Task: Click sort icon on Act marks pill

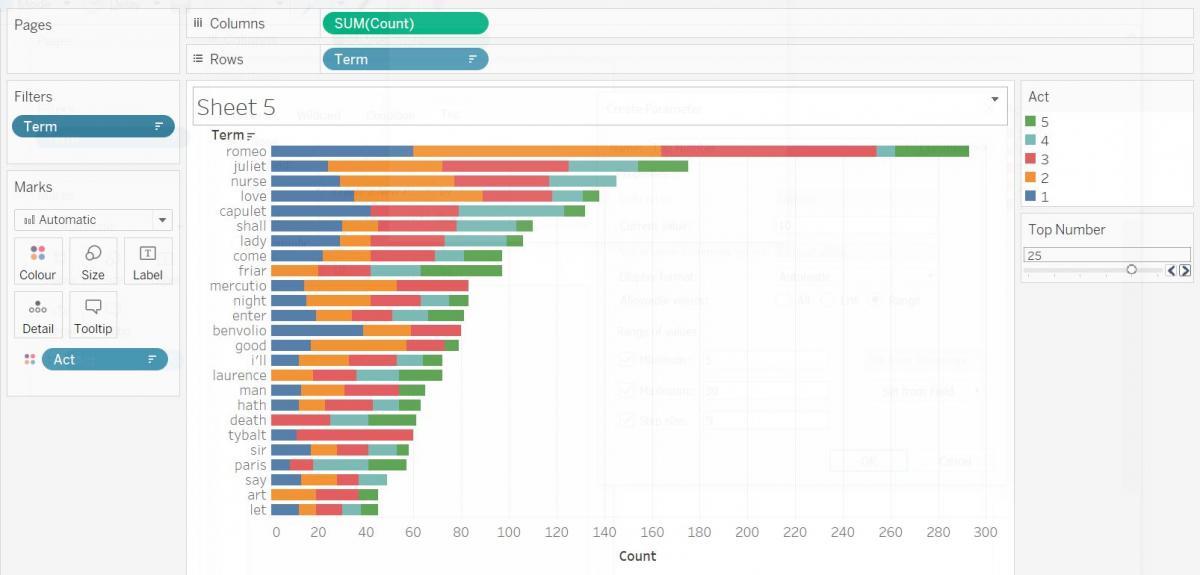Action: pos(152,360)
